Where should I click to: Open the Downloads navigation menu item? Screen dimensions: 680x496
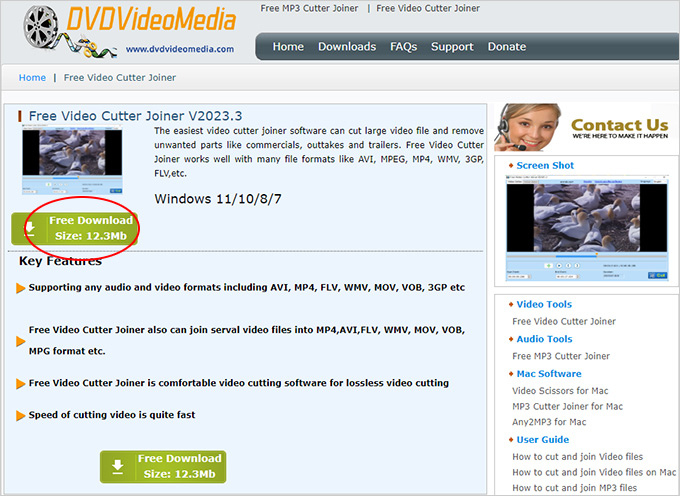tap(347, 46)
